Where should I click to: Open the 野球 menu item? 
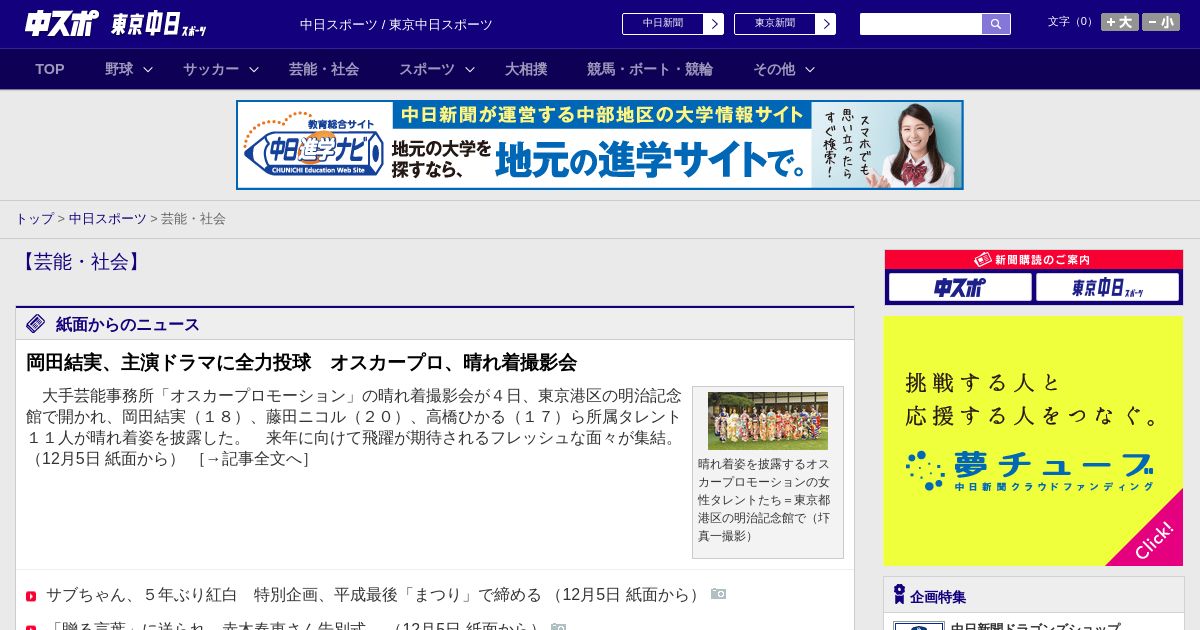pos(119,69)
